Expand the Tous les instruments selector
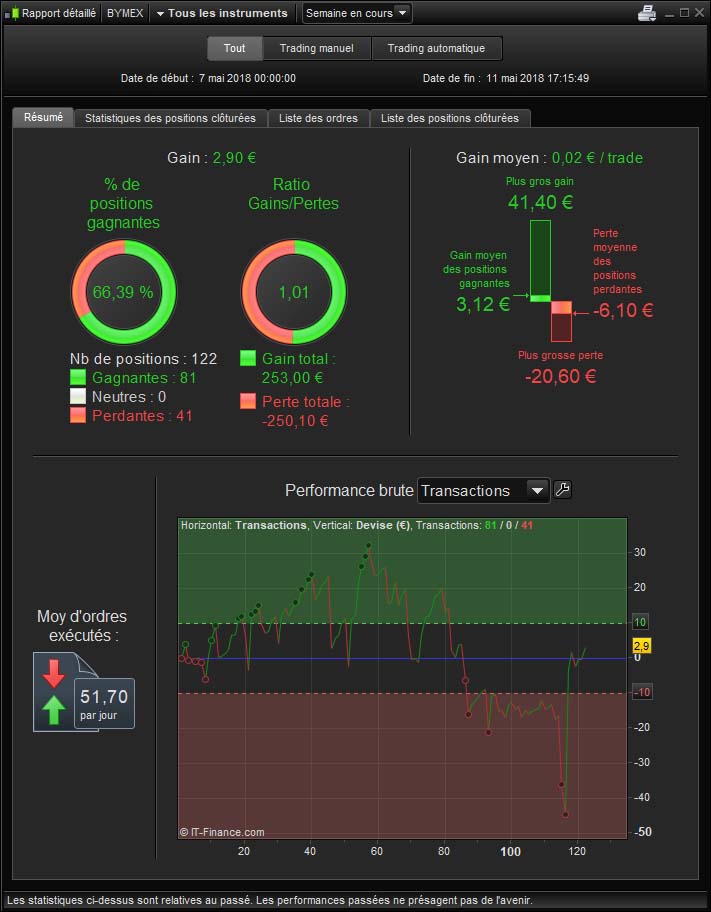The image size is (711, 912). tap(222, 13)
